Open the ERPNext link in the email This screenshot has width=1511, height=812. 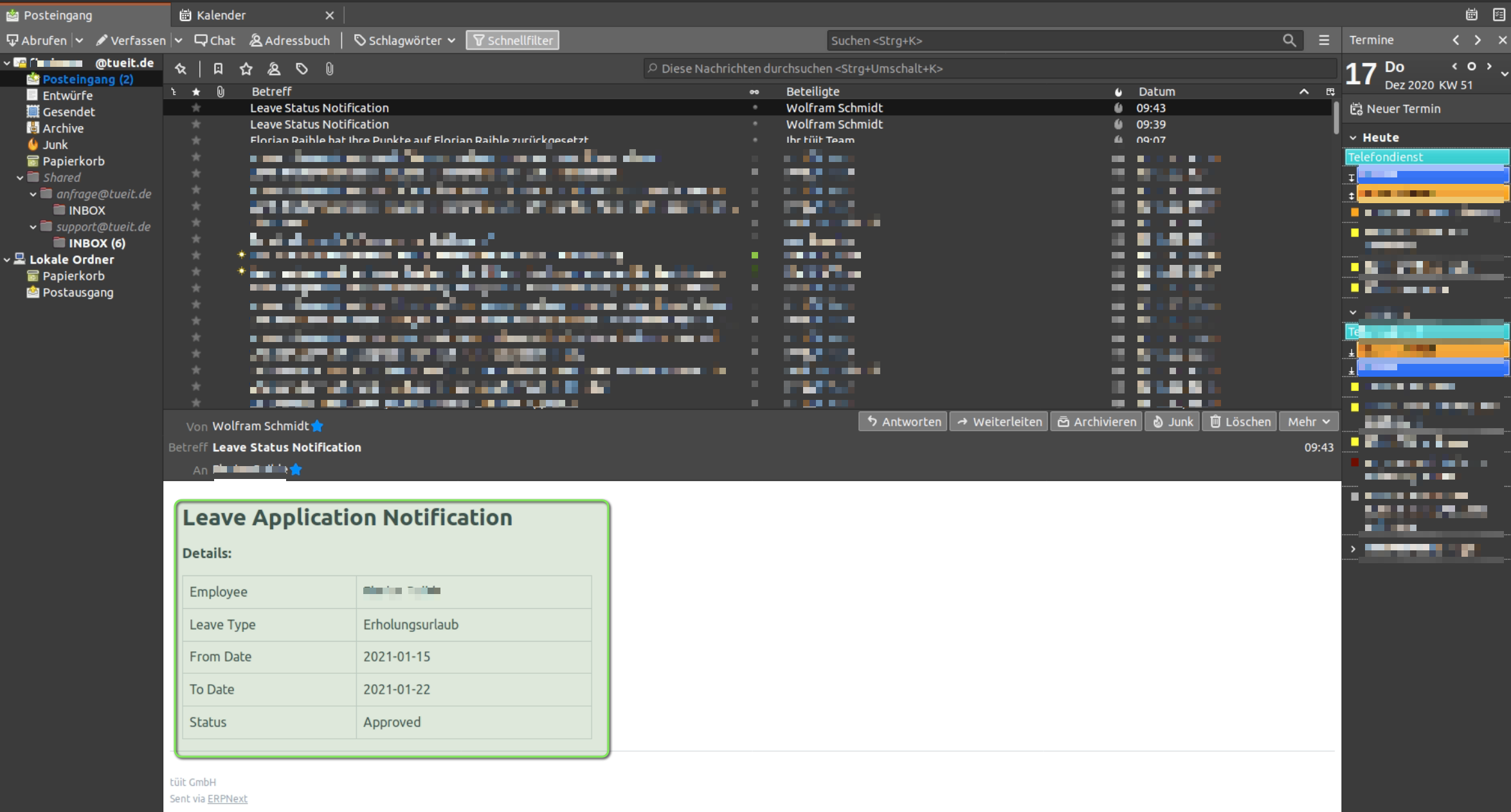[x=228, y=798]
